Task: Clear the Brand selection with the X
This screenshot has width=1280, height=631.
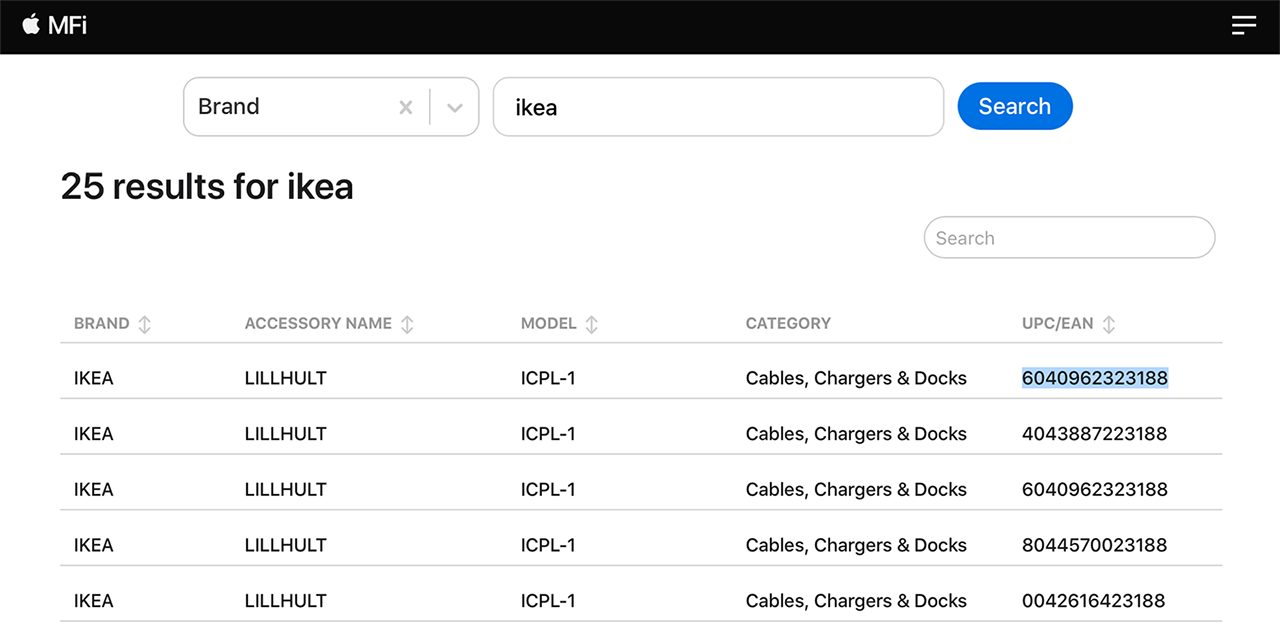Action: pyautogui.click(x=406, y=107)
